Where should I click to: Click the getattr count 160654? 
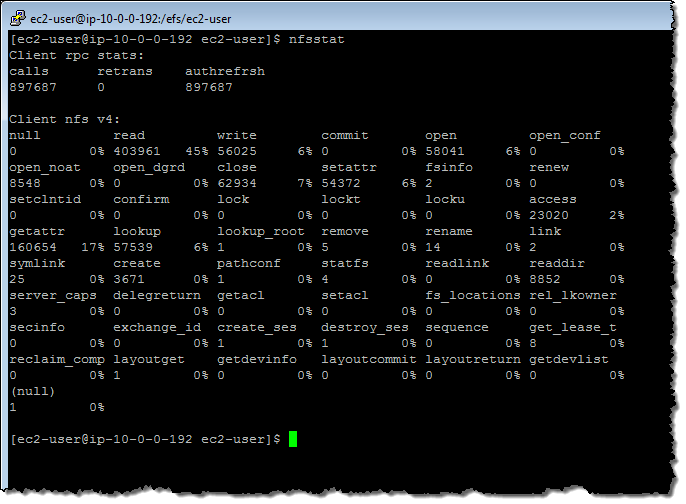(x=33, y=247)
